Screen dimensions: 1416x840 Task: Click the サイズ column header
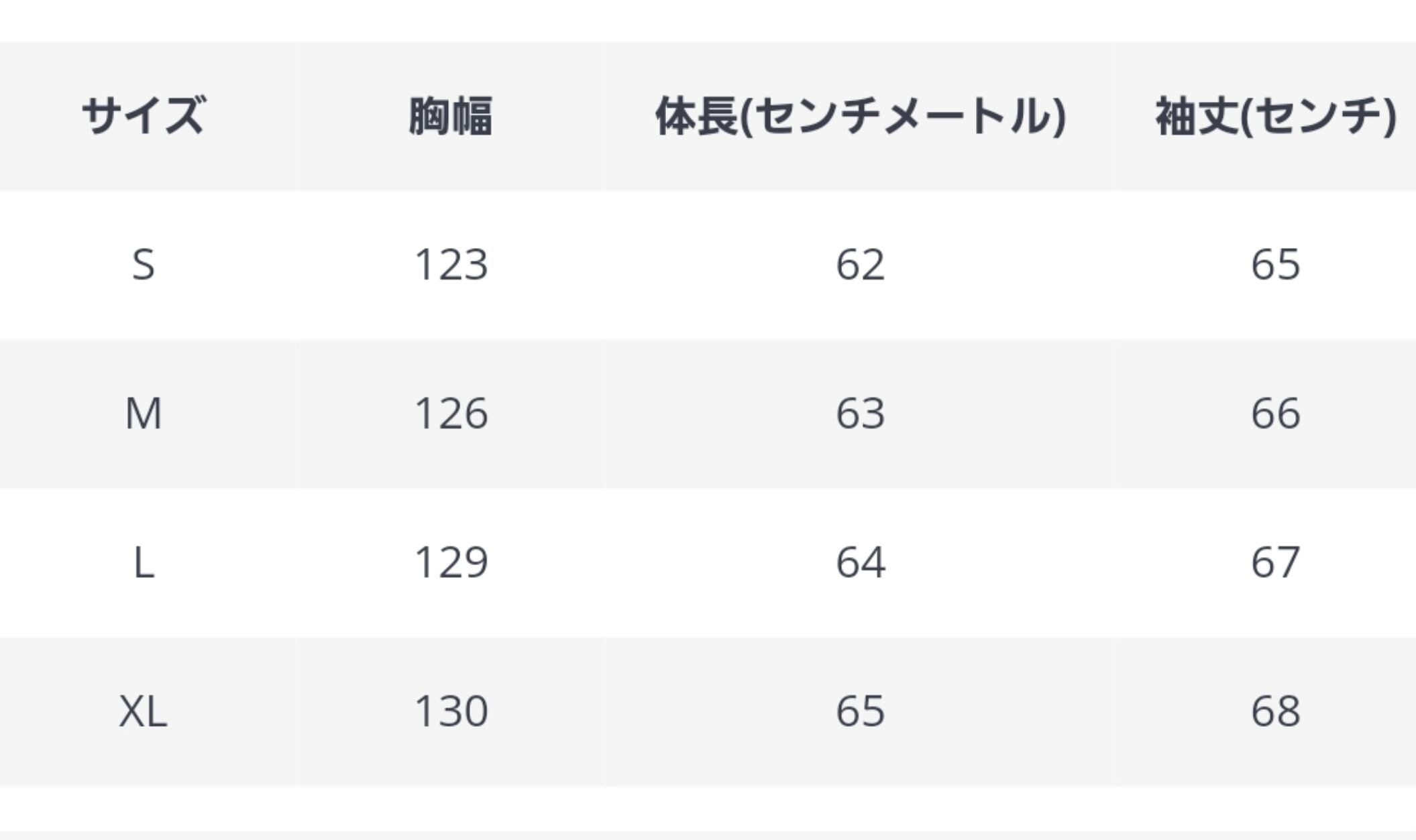pyautogui.click(x=143, y=117)
